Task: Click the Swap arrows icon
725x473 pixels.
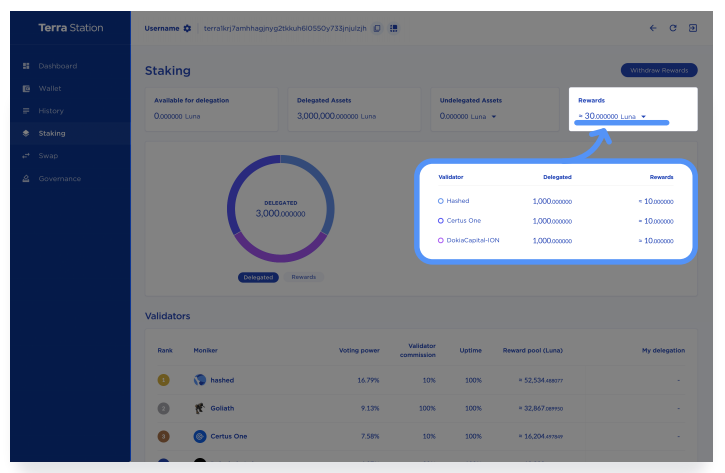Action: pos(26,156)
